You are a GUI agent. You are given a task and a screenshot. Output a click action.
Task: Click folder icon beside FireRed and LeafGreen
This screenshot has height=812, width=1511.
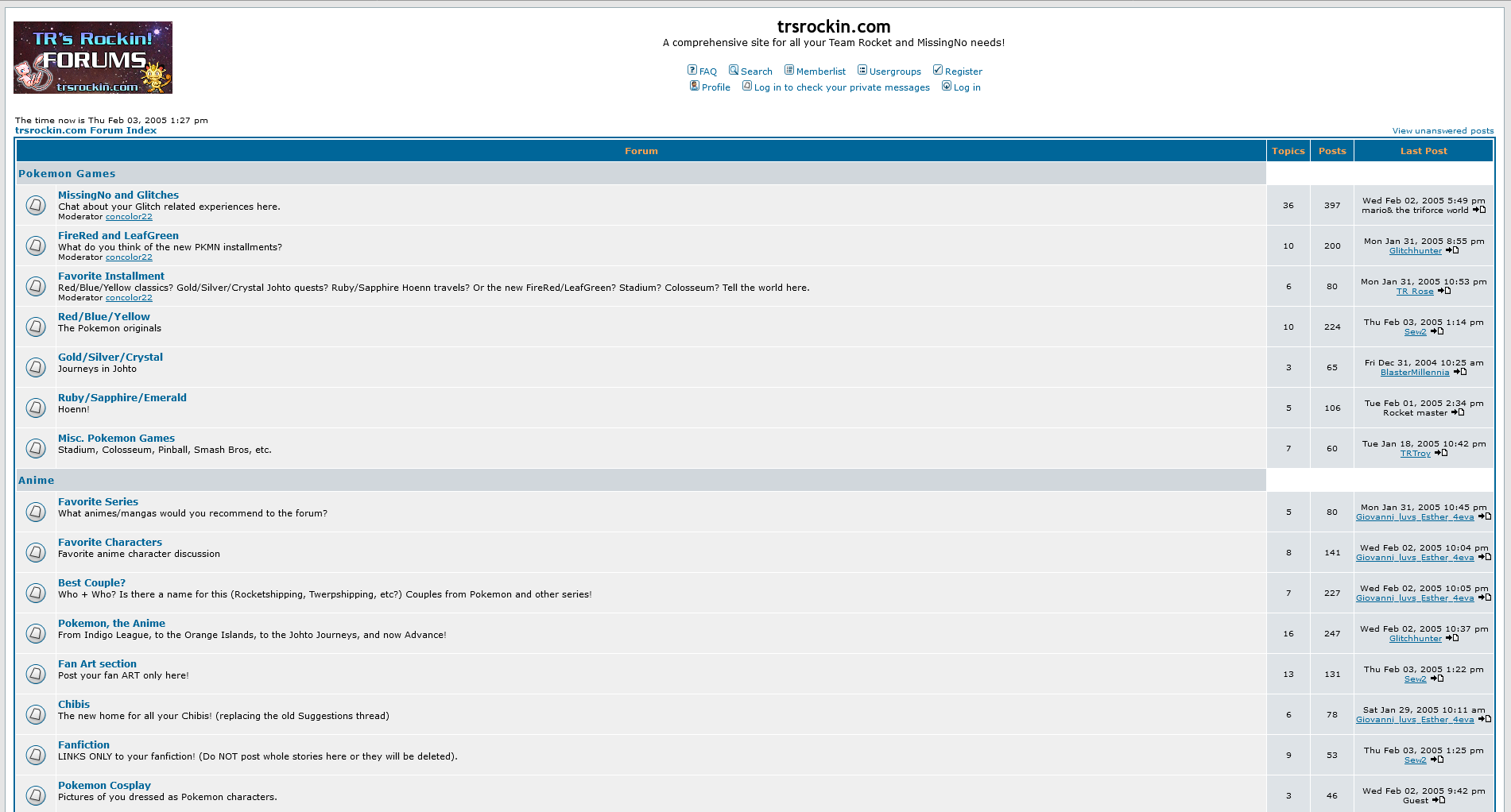click(x=36, y=246)
